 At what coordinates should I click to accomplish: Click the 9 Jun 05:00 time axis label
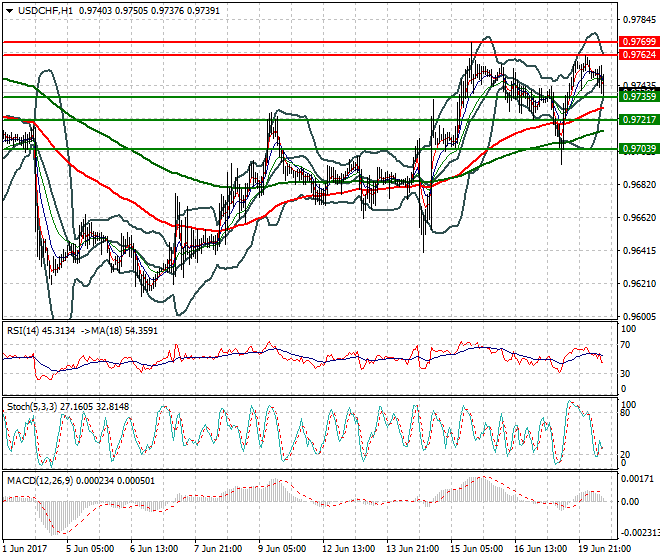[x=282, y=549]
